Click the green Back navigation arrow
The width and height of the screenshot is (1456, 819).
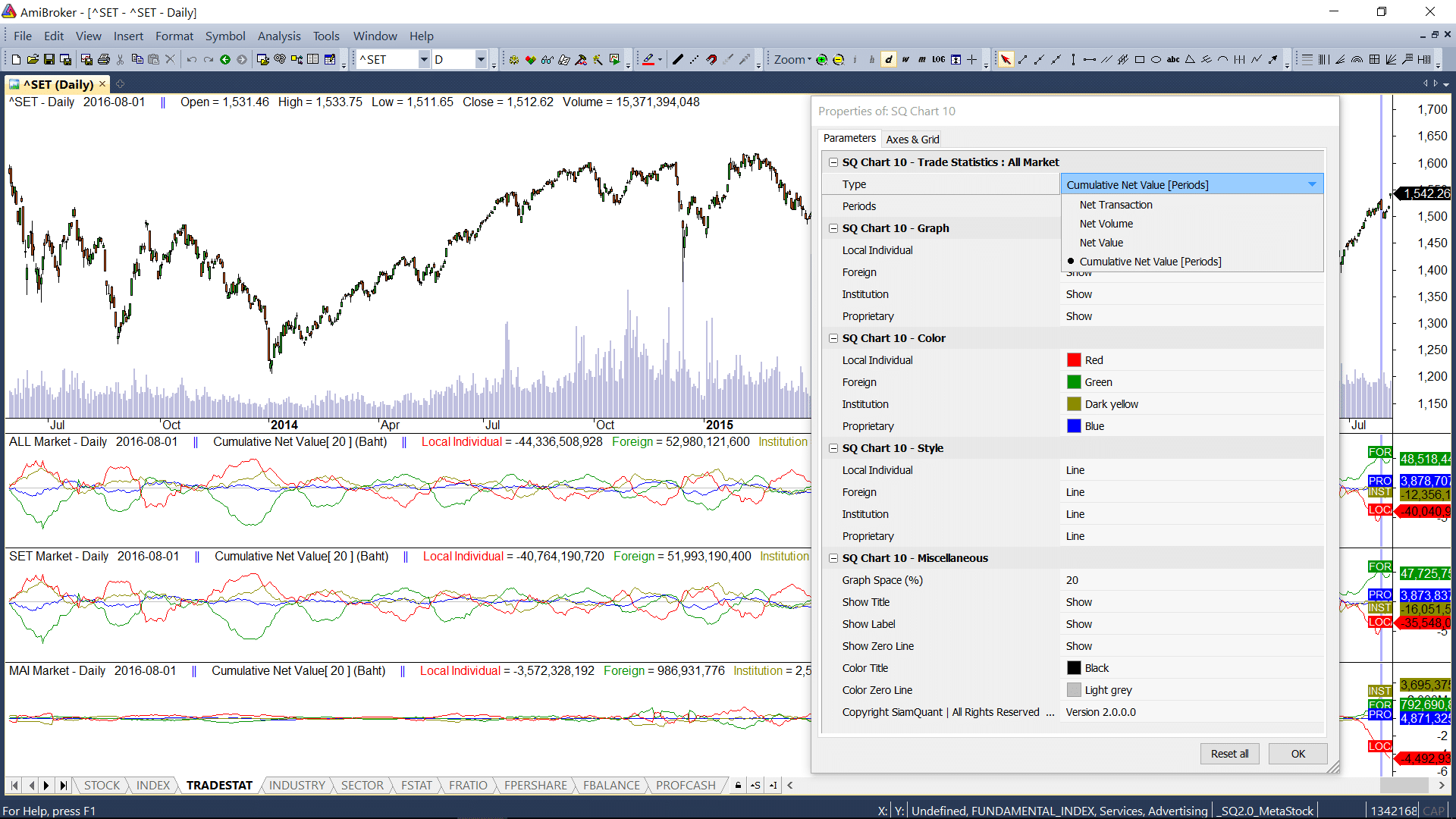click(225, 59)
